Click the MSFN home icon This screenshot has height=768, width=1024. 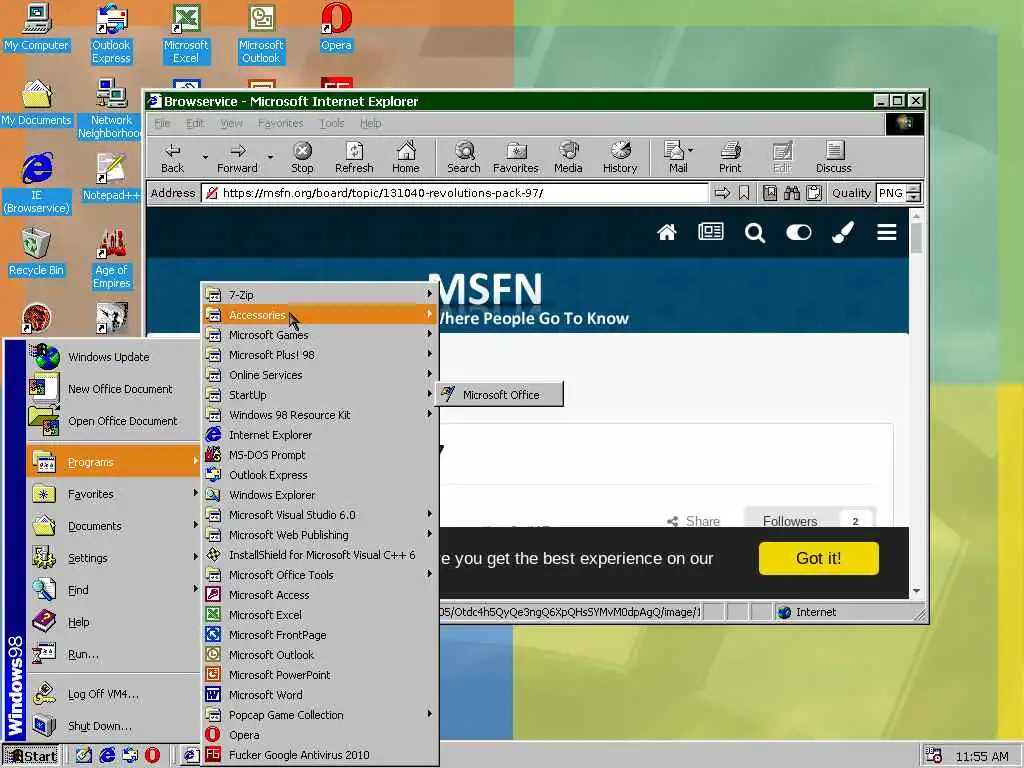tap(667, 232)
